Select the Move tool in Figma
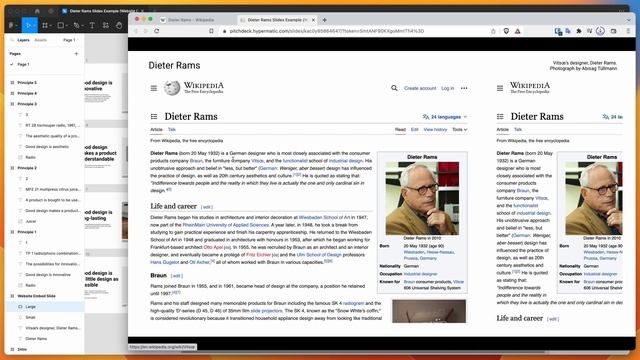Image resolution: width=640 pixels, height=360 pixels. click(x=29, y=25)
